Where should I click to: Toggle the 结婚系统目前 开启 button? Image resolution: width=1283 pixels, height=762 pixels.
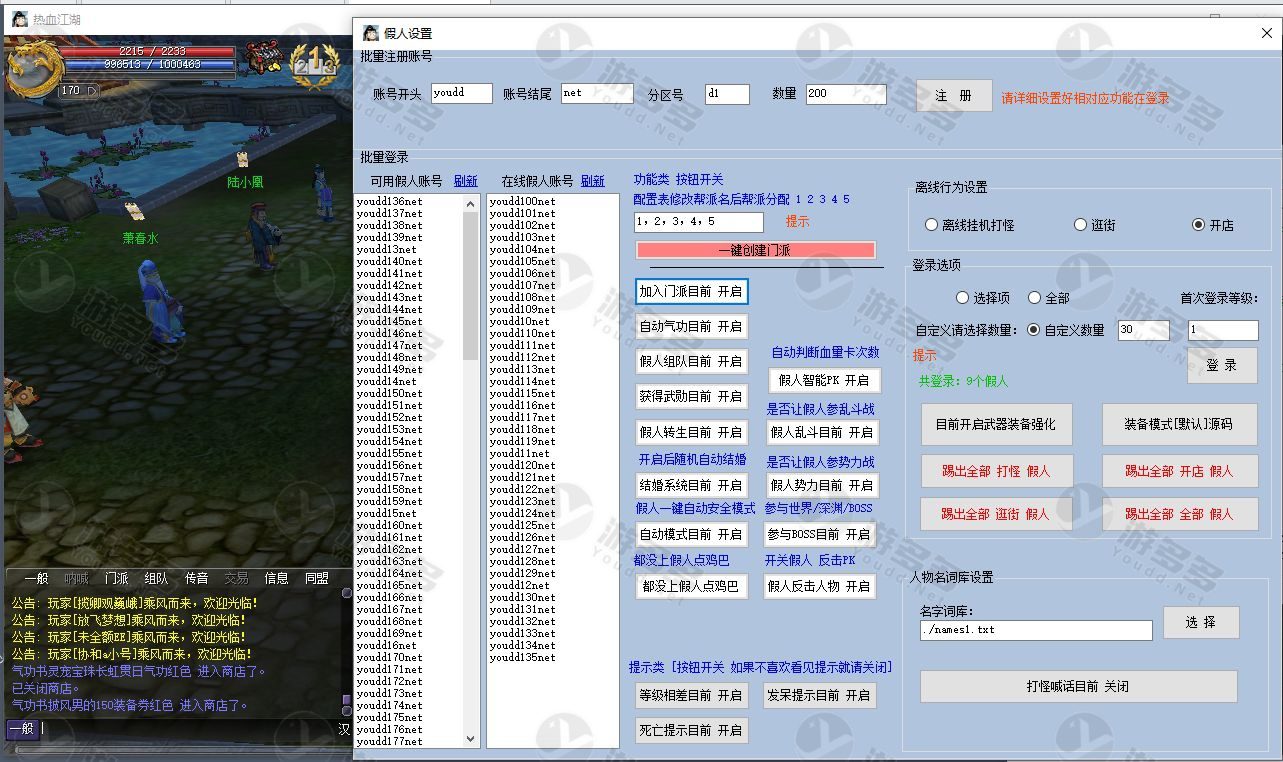click(x=691, y=485)
